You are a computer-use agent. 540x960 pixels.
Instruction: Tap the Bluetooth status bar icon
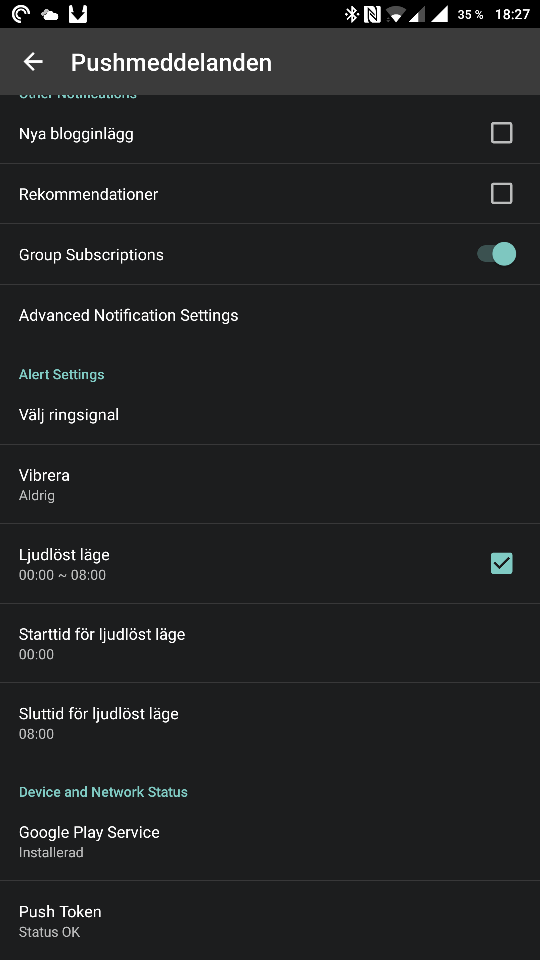pos(351,14)
